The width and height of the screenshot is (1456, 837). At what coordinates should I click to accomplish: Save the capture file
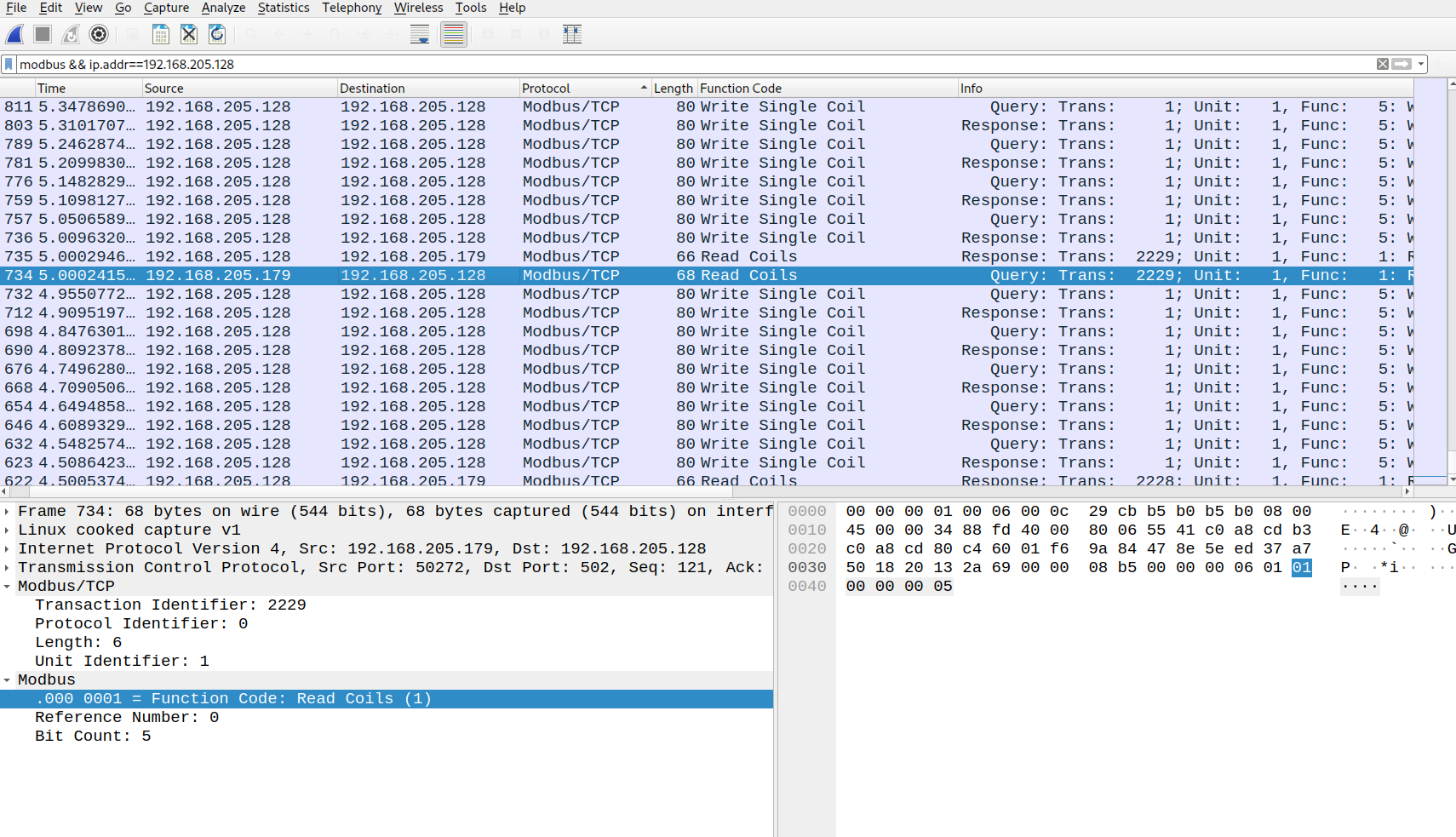coord(160,34)
